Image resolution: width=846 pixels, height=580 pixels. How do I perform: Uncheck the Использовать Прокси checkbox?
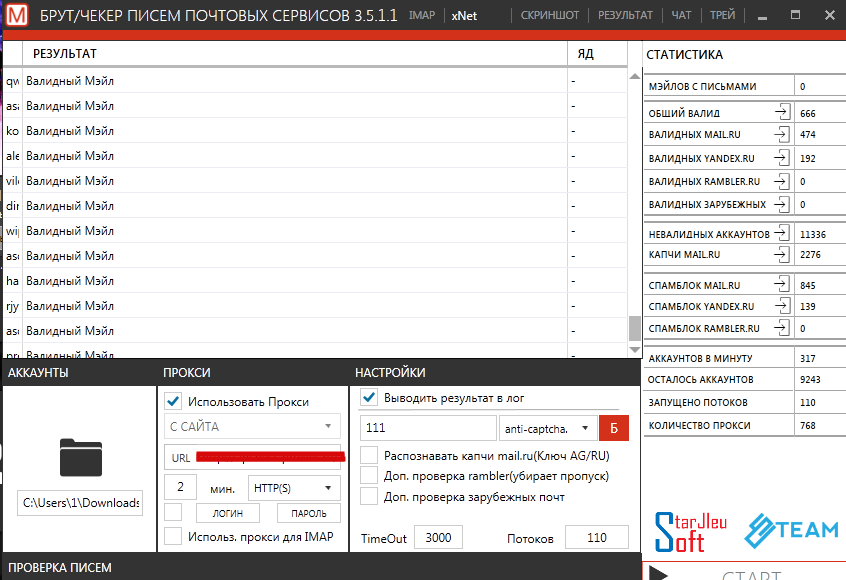(173, 401)
